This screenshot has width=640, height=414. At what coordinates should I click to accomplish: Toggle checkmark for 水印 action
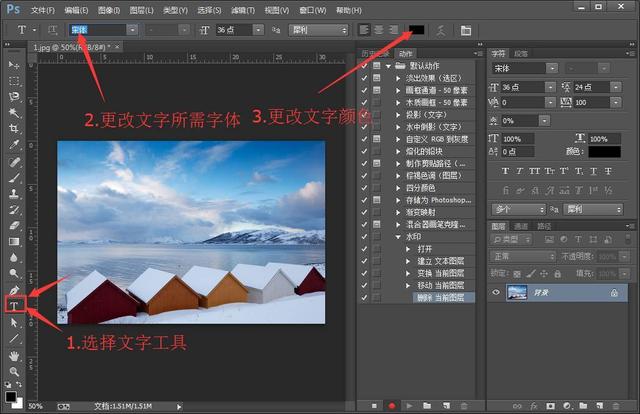tap(364, 236)
